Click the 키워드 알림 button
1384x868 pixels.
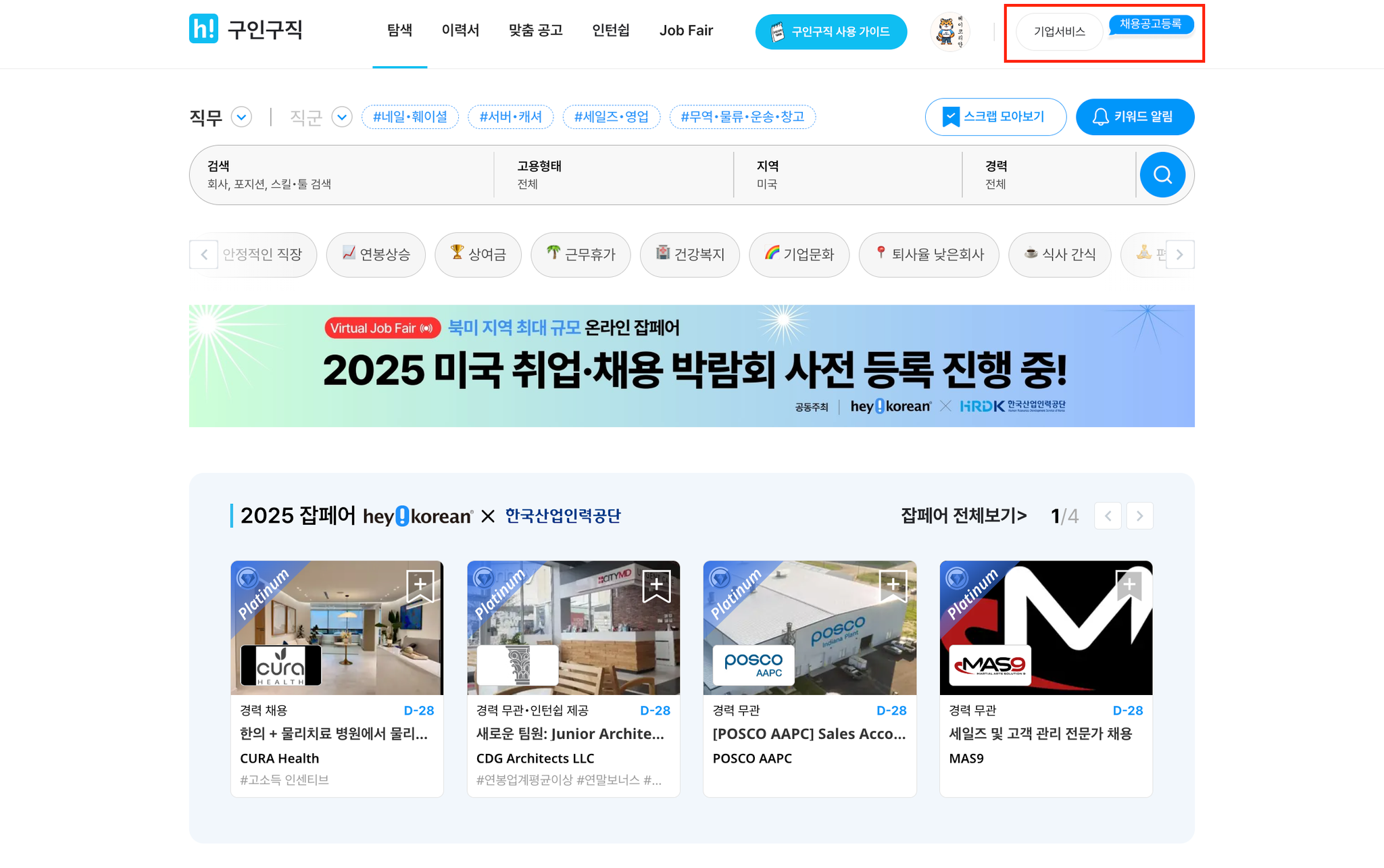(1135, 117)
